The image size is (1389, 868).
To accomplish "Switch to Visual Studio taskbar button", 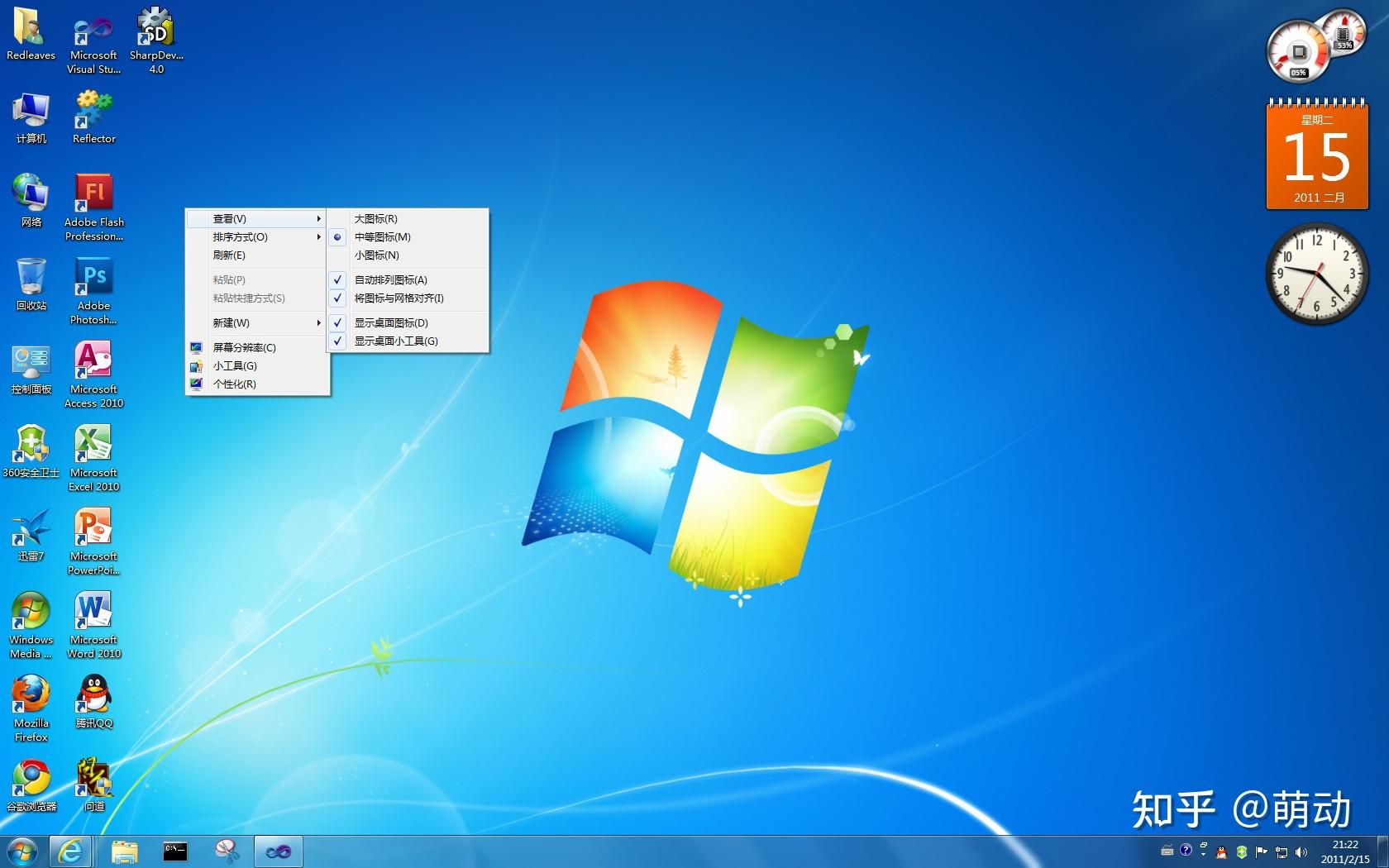I will pyautogui.click(x=278, y=851).
